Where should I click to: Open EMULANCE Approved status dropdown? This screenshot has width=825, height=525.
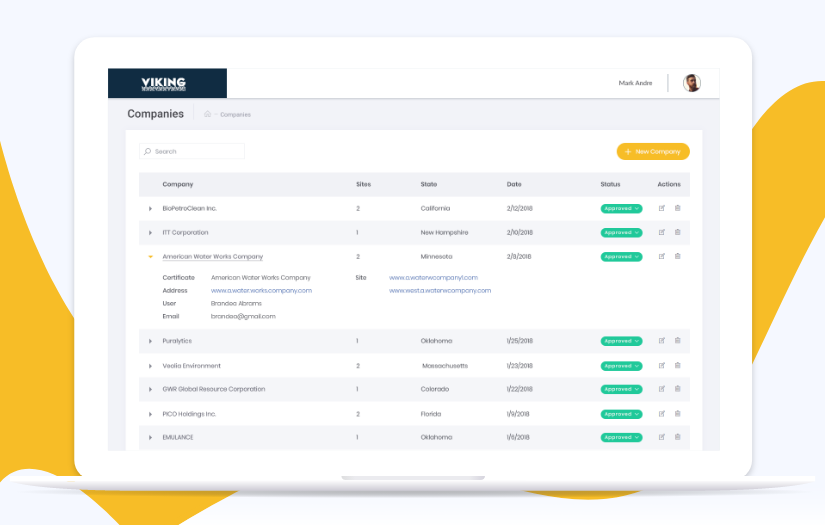[621, 437]
